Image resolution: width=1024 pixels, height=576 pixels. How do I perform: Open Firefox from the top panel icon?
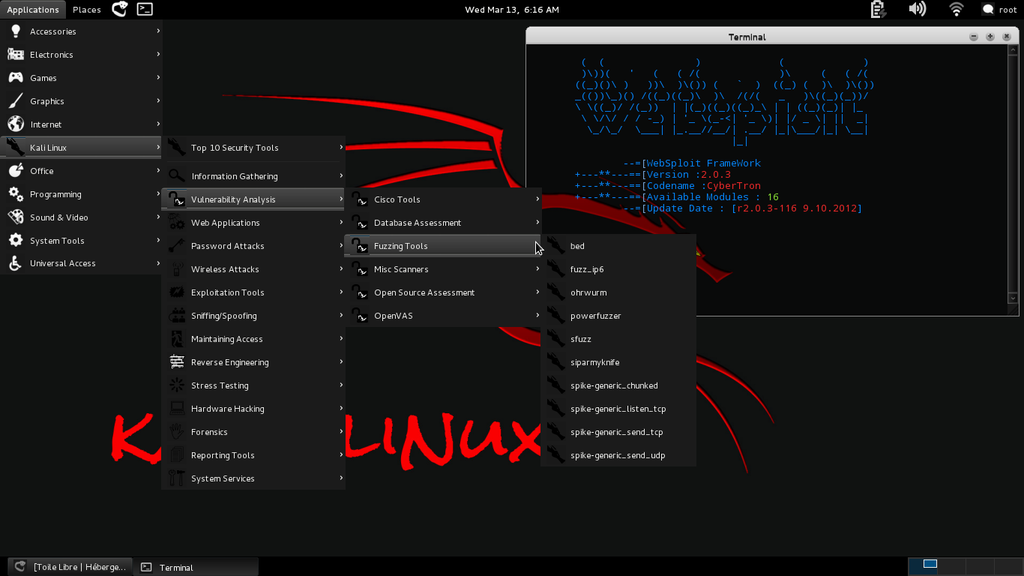(120, 10)
